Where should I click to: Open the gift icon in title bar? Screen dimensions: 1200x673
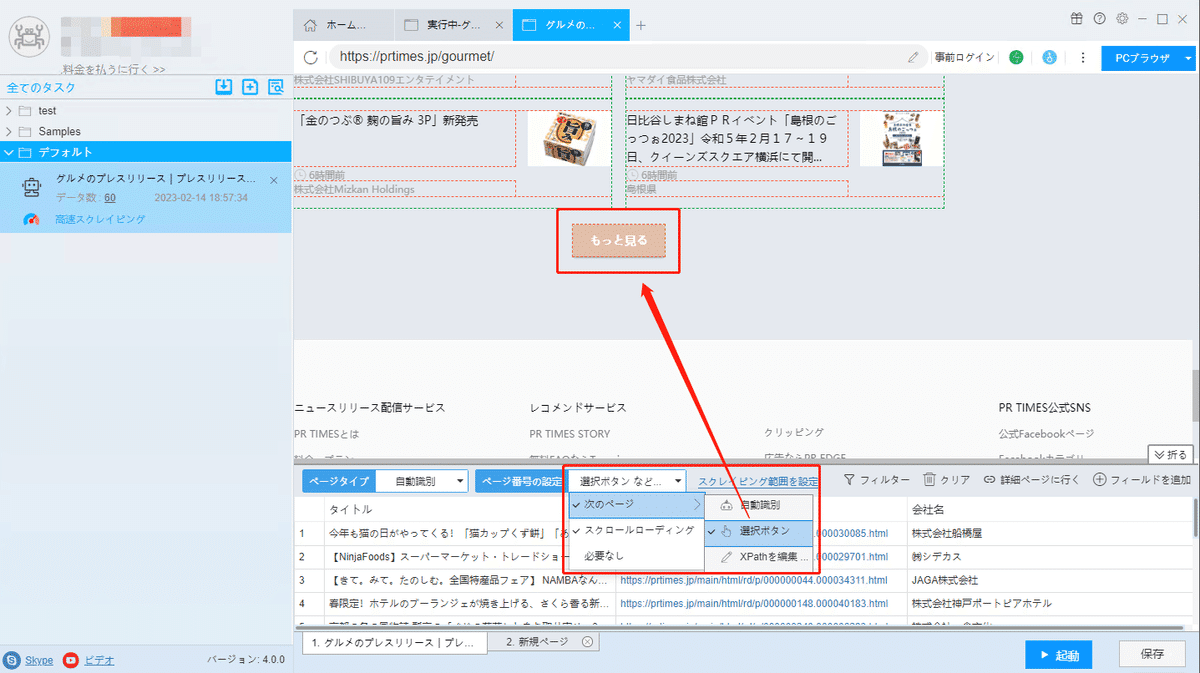pos(1076,18)
